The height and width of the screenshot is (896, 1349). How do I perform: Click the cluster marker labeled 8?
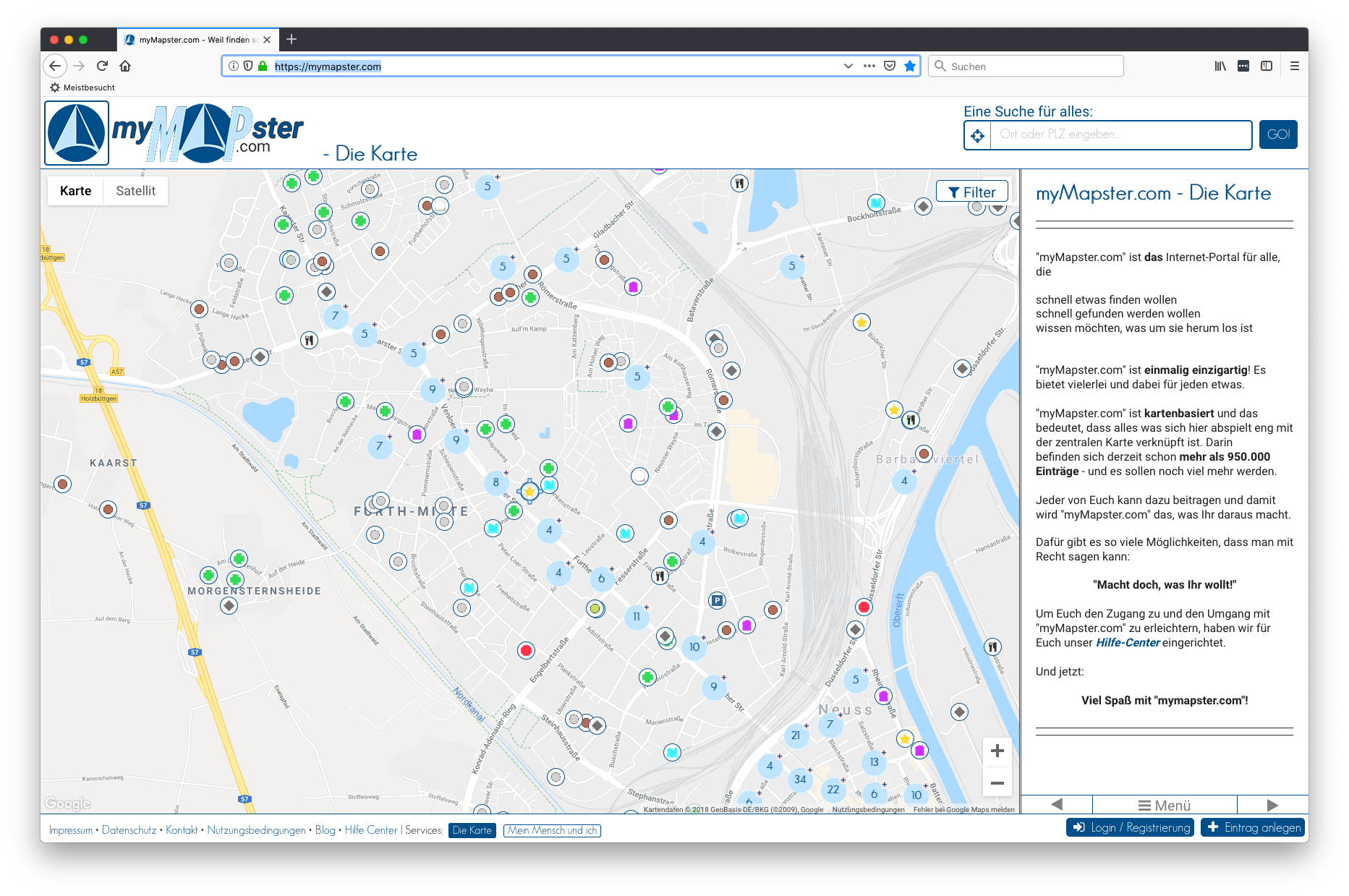click(496, 482)
